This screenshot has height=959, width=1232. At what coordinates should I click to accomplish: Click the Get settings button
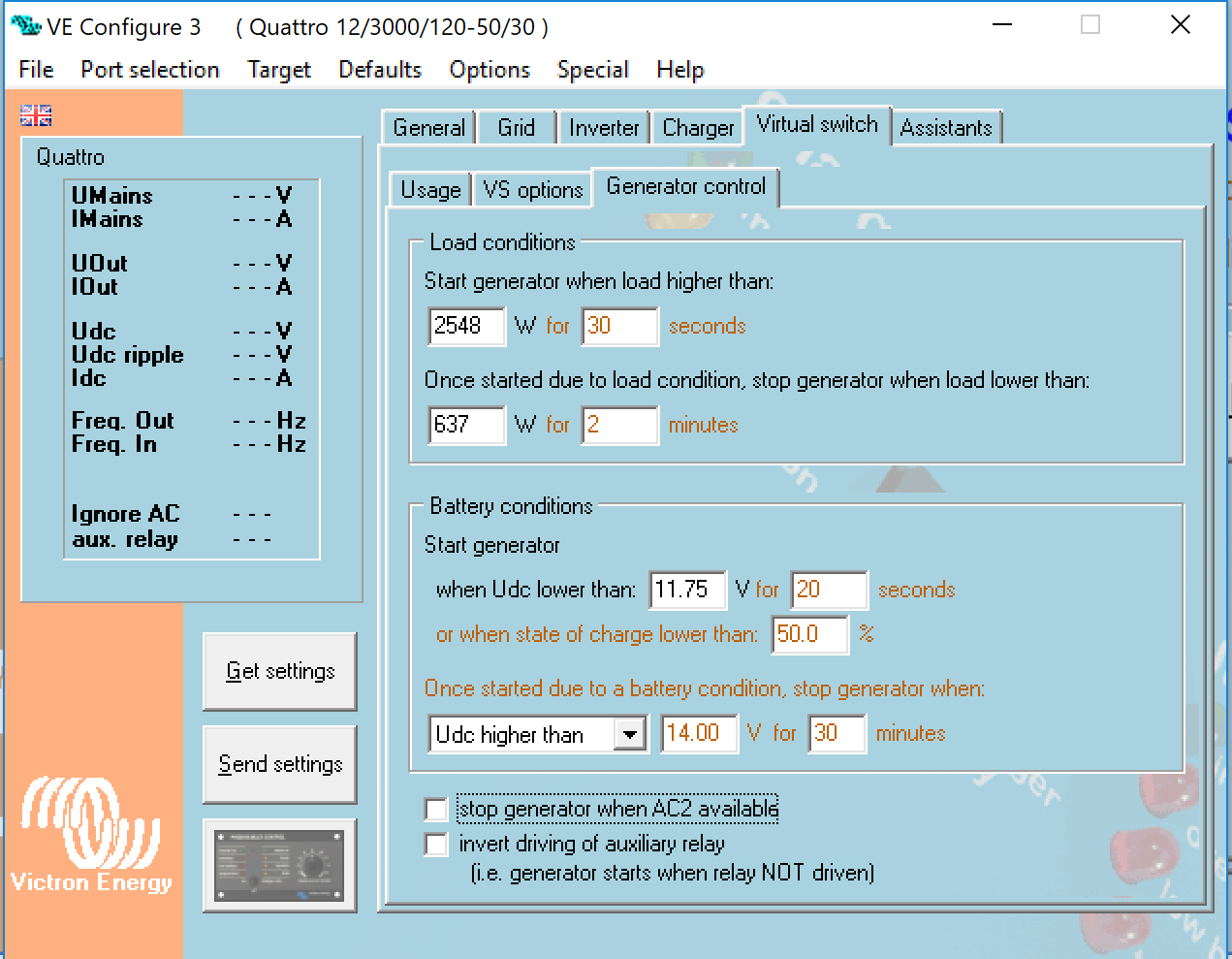pos(280,671)
